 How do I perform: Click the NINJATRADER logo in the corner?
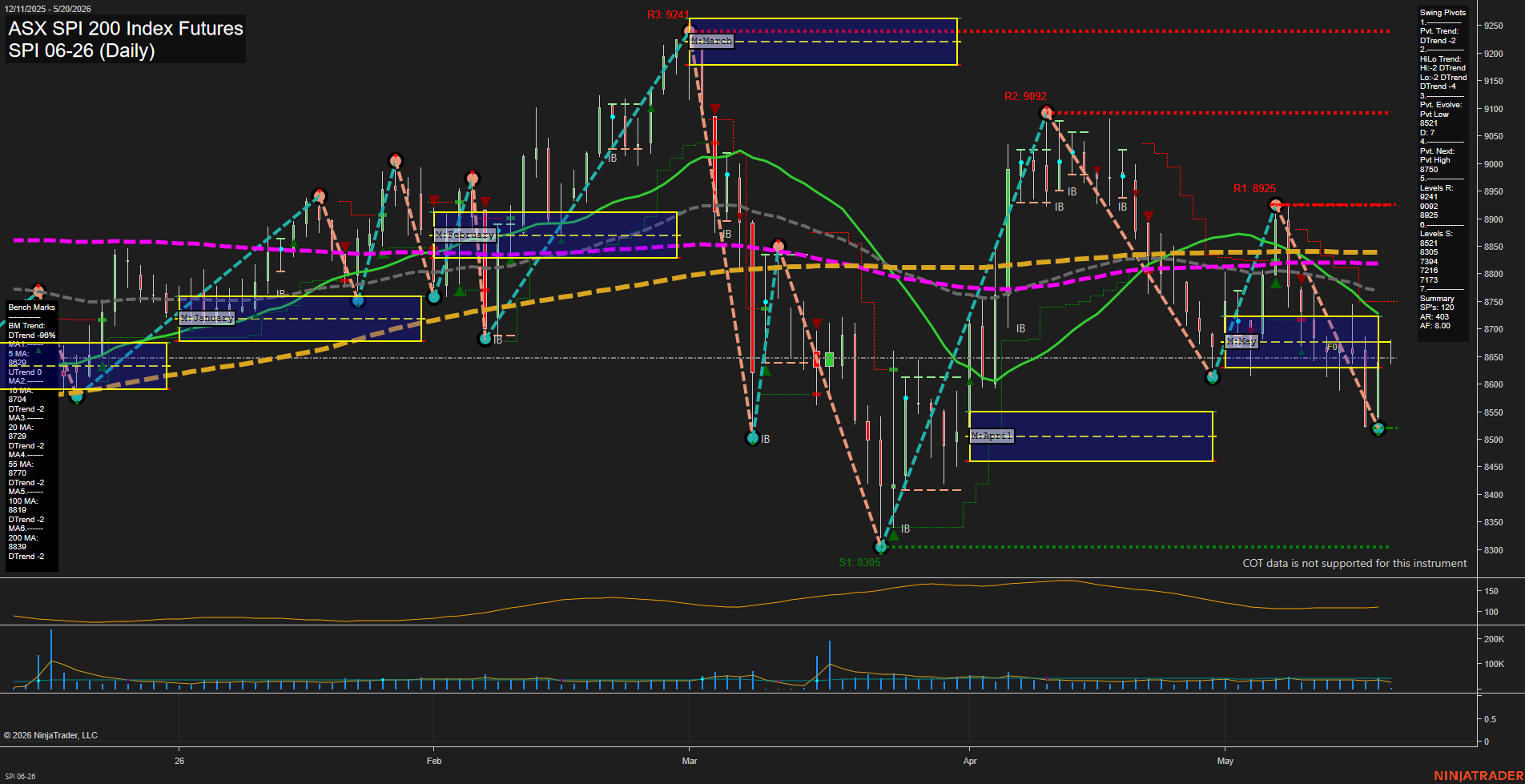(x=1479, y=776)
